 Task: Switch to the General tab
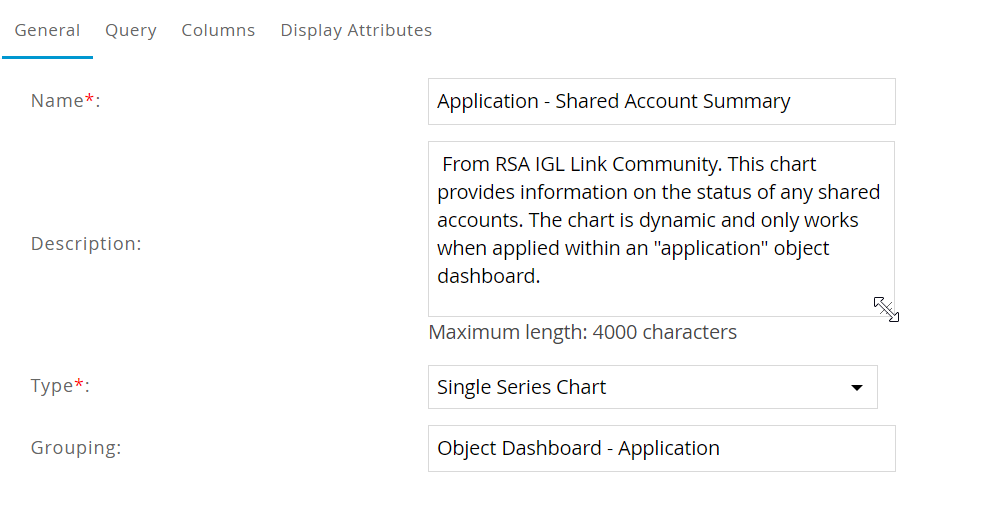click(x=47, y=30)
